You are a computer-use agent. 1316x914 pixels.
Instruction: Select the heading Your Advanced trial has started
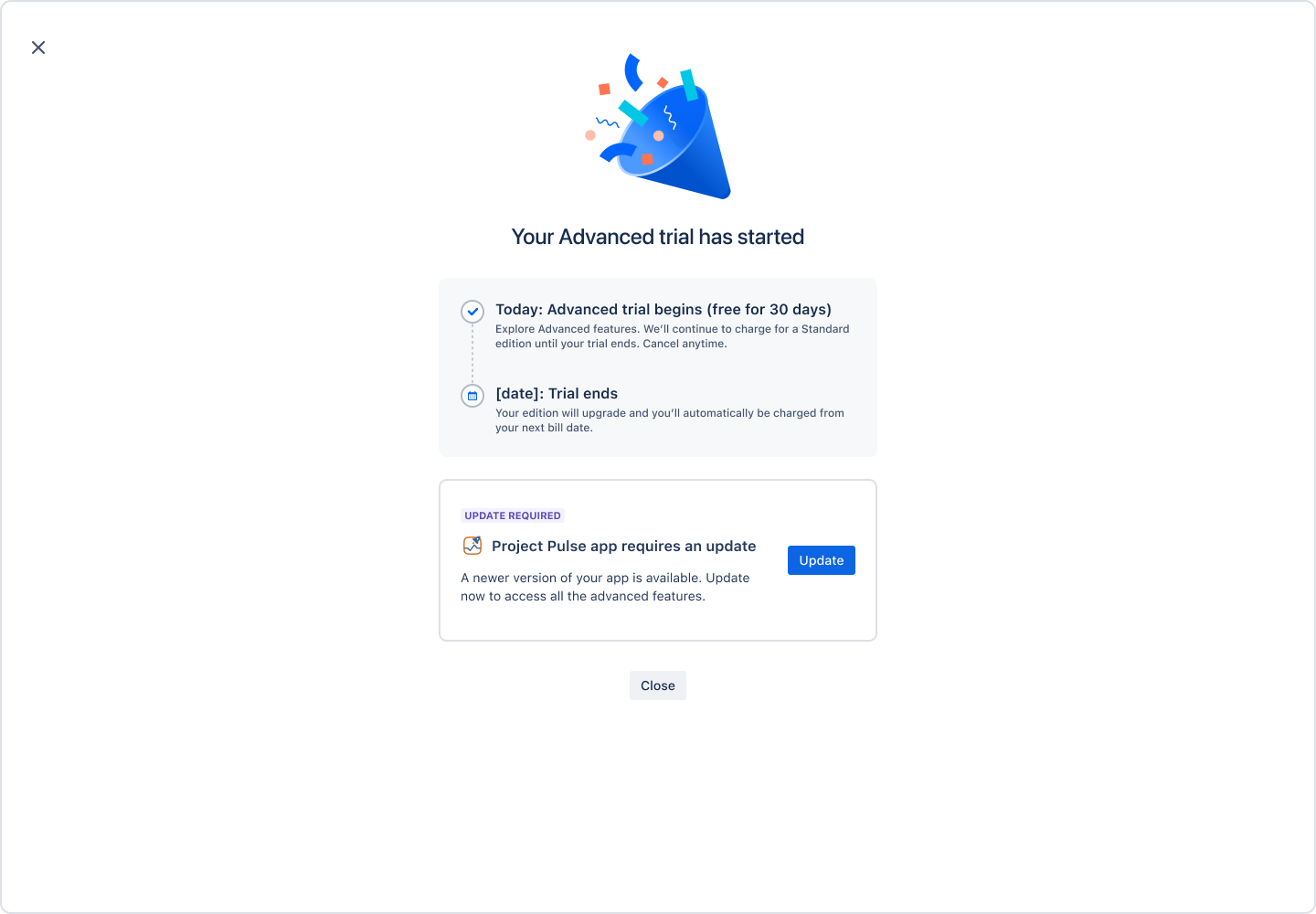point(657,236)
